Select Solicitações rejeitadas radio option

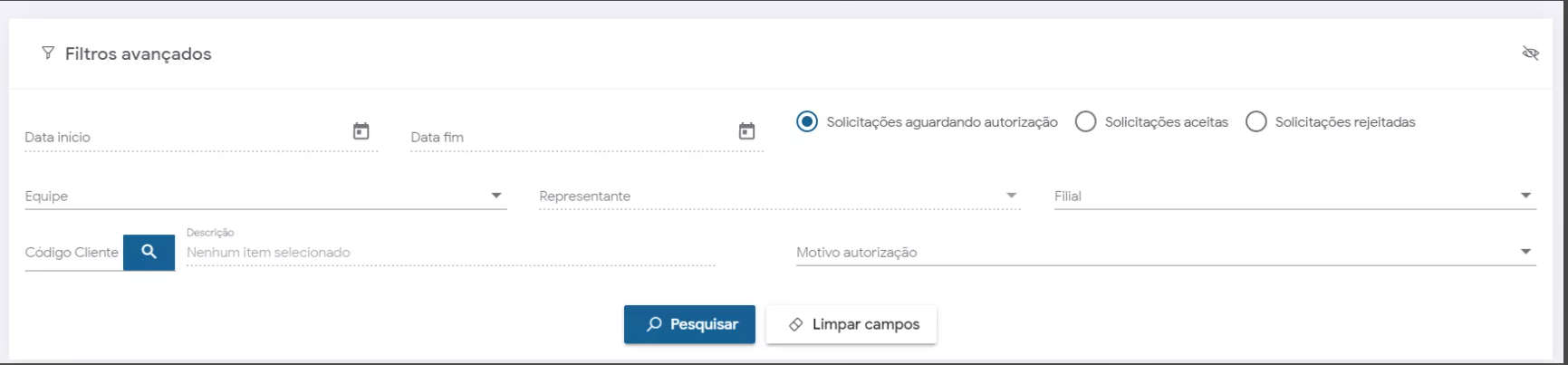click(1255, 121)
